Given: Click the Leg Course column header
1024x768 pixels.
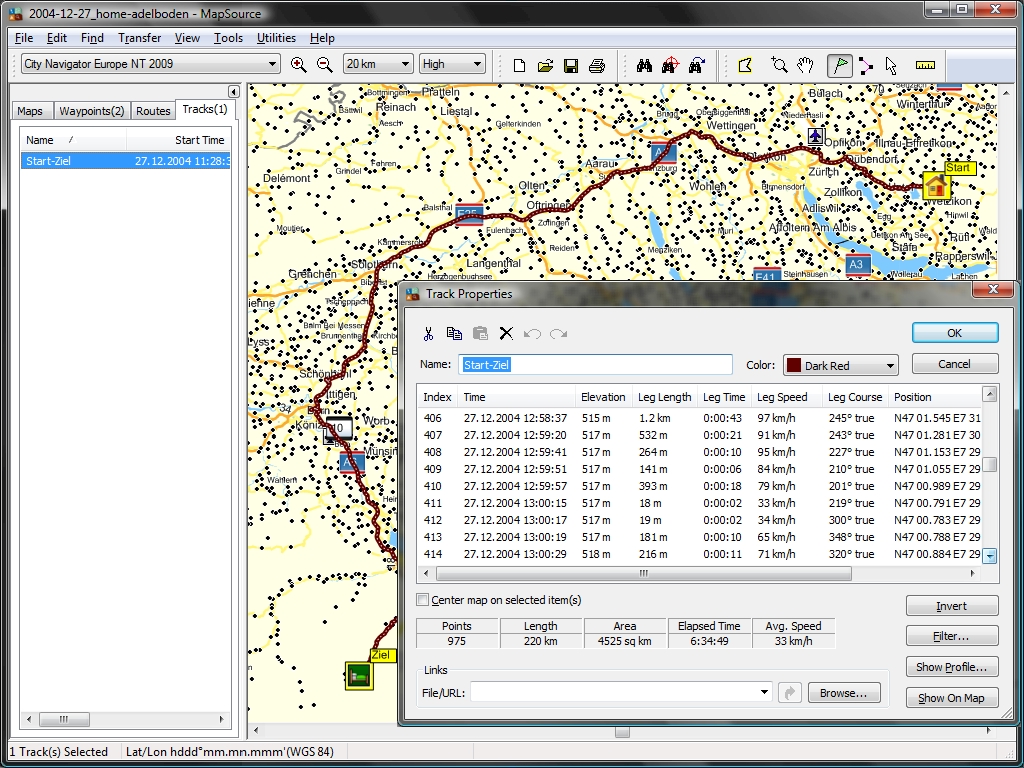Looking at the screenshot, I should pyautogui.click(x=854, y=397).
